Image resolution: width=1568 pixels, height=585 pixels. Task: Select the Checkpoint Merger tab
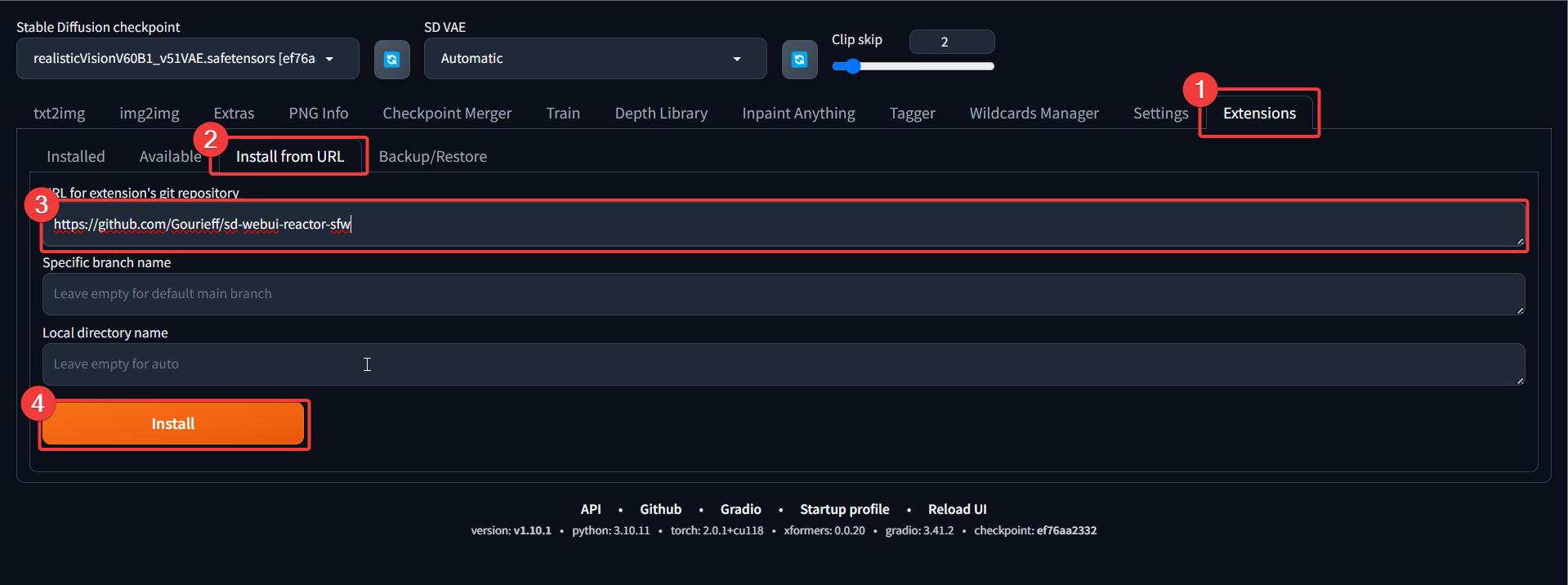pyautogui.click(x=447, y=114)
